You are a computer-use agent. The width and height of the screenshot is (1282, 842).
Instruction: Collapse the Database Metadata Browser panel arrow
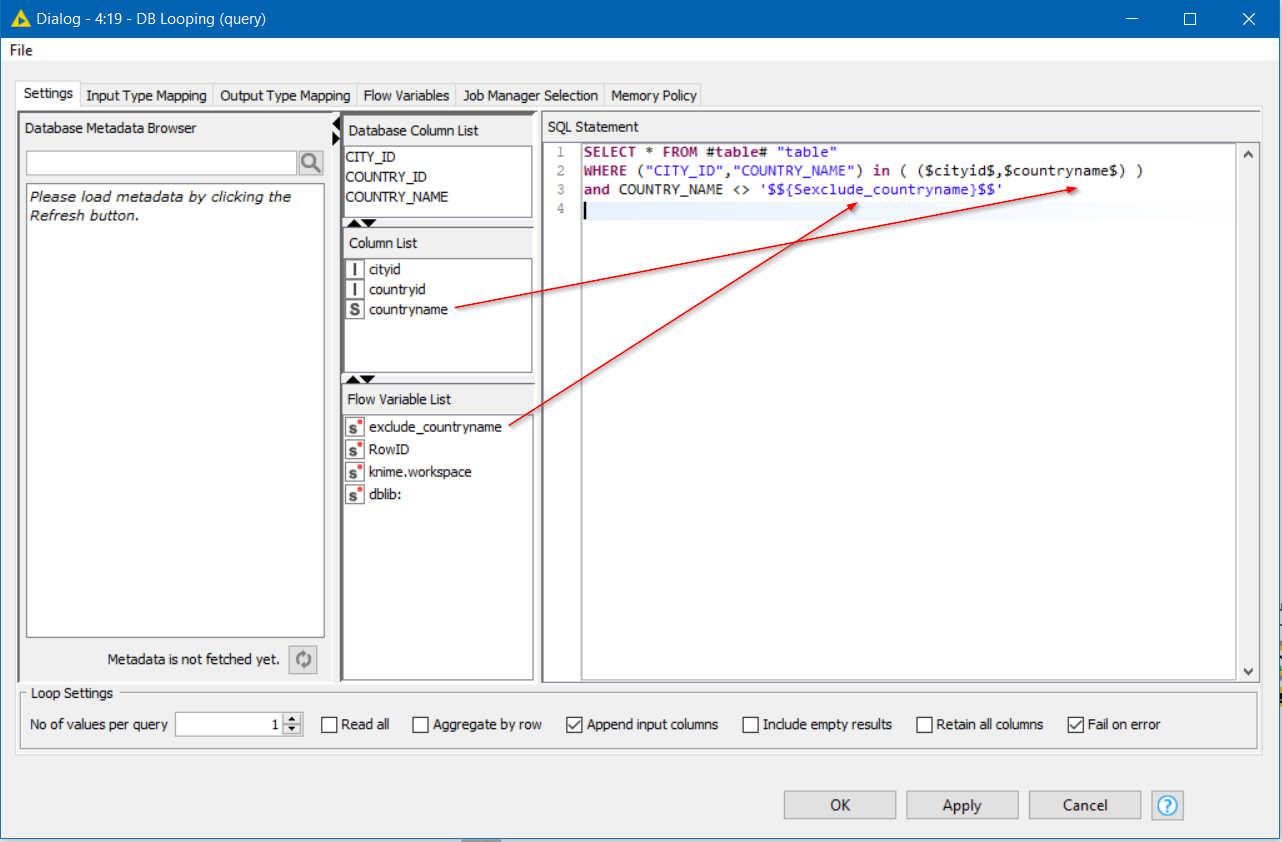(336, 124)
